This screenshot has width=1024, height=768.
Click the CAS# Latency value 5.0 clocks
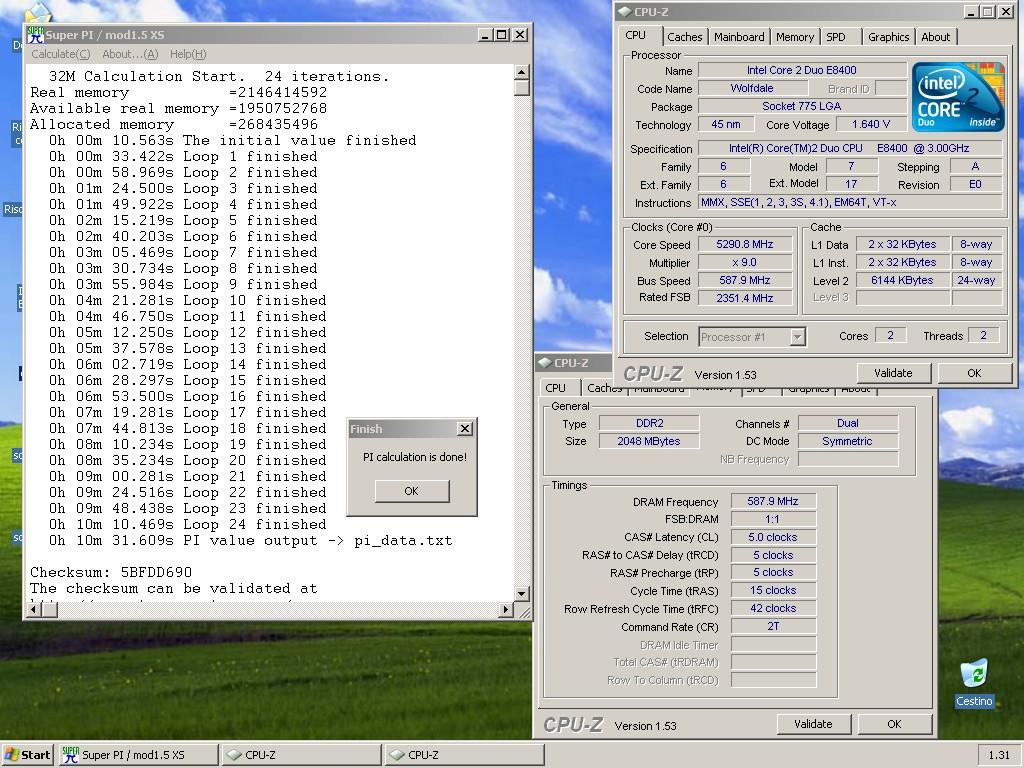(x=773, y=537)
